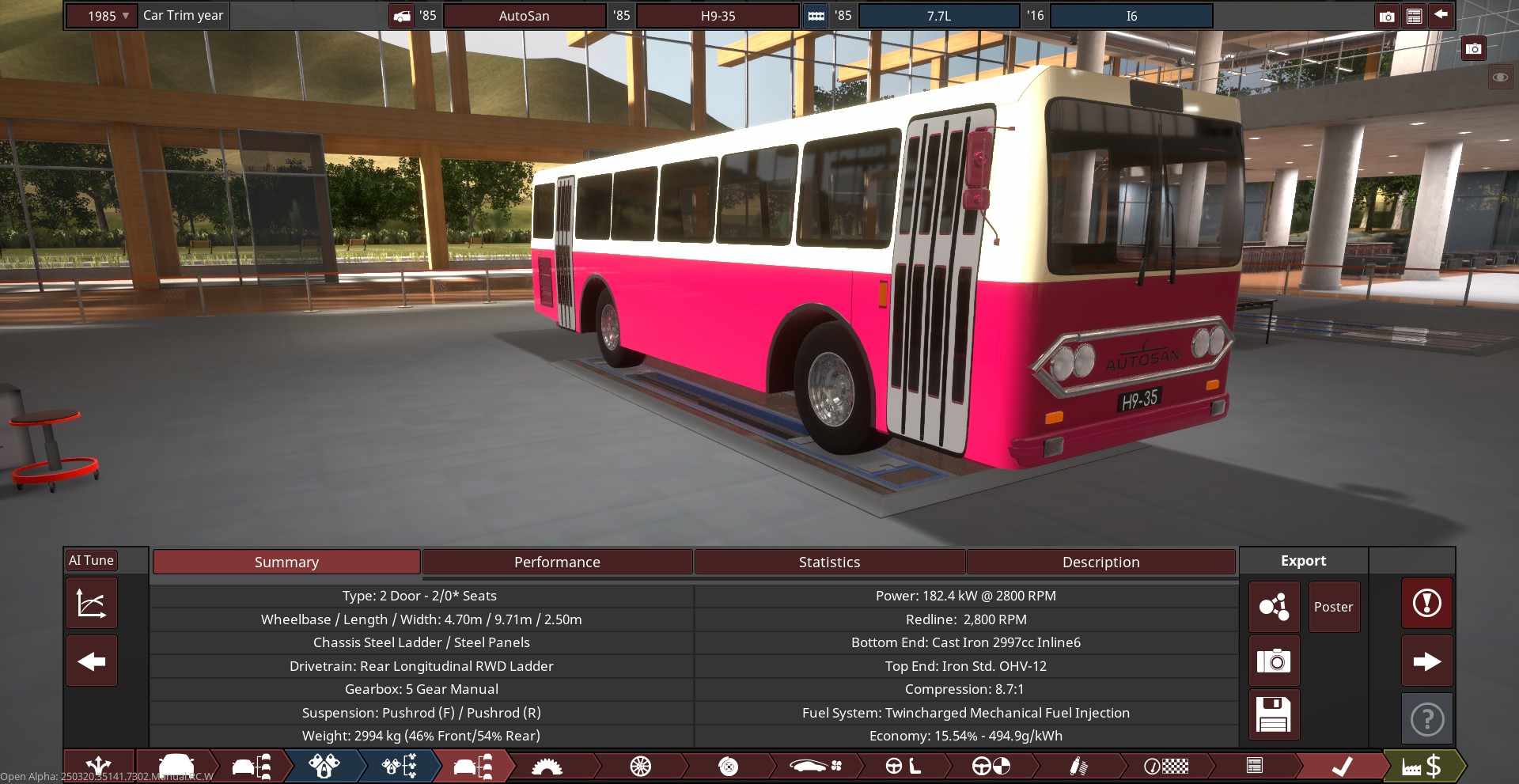The image size is (1519, 784).
Task: Click the export camera photo icon
Action: [1274, 661]
